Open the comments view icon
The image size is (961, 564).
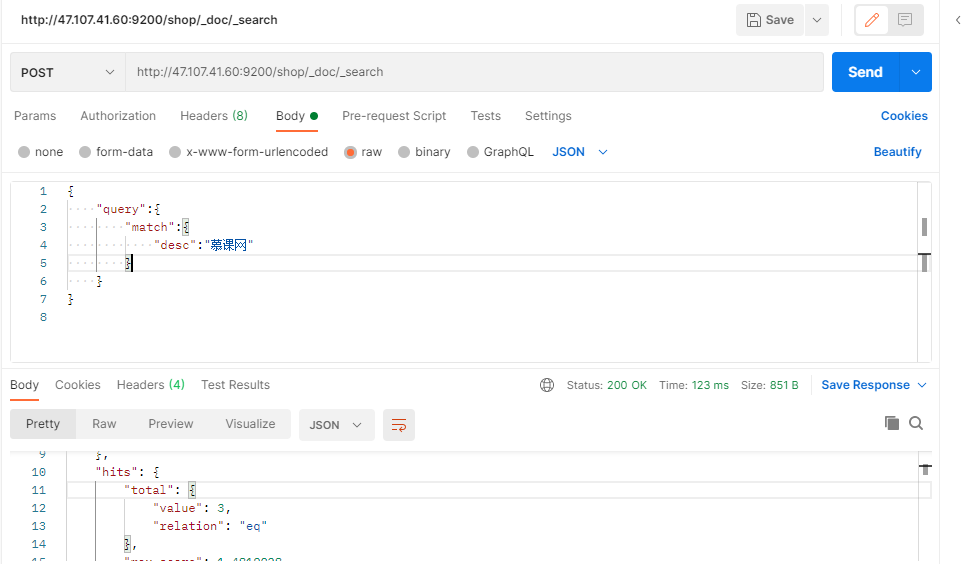click(x=905, y=20)
